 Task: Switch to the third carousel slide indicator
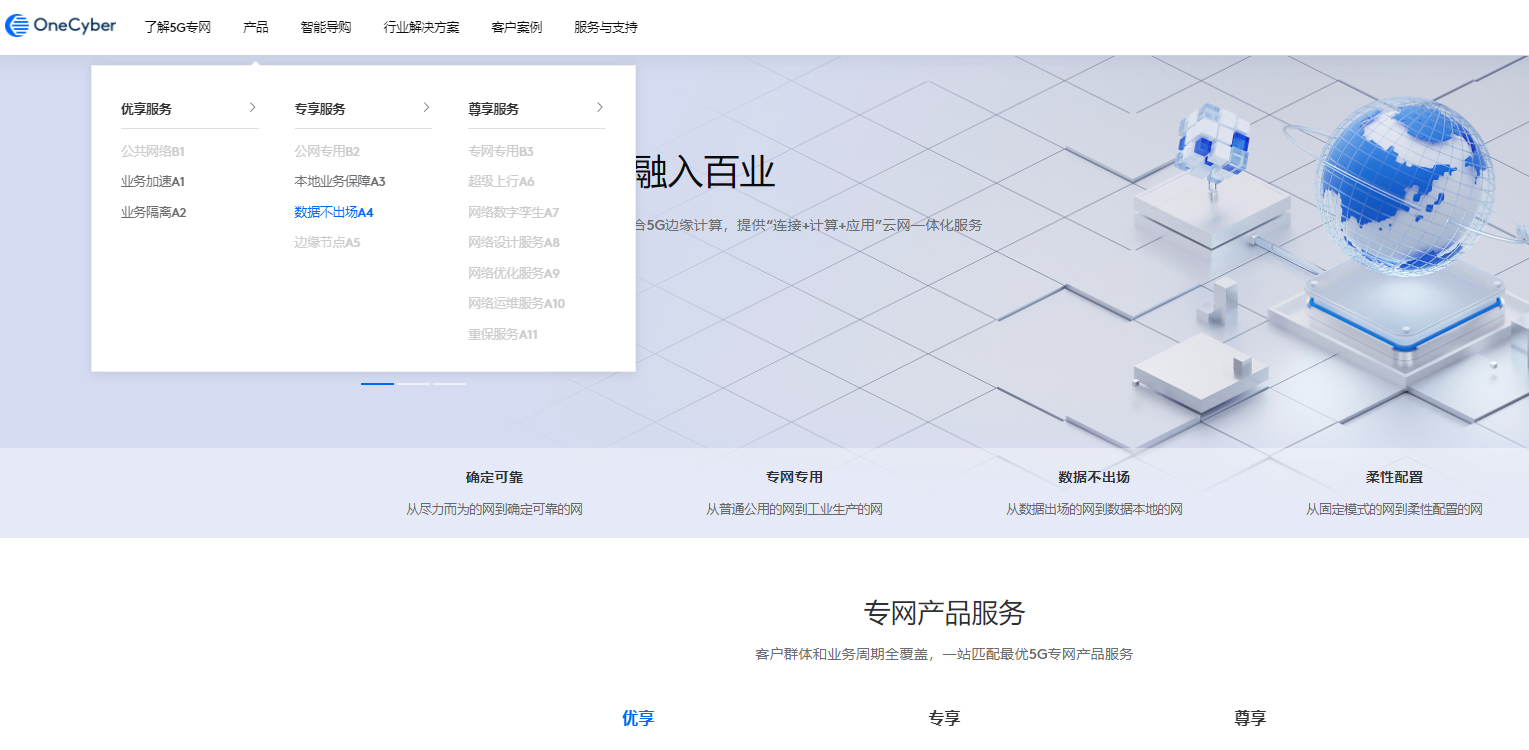[449, 383]
